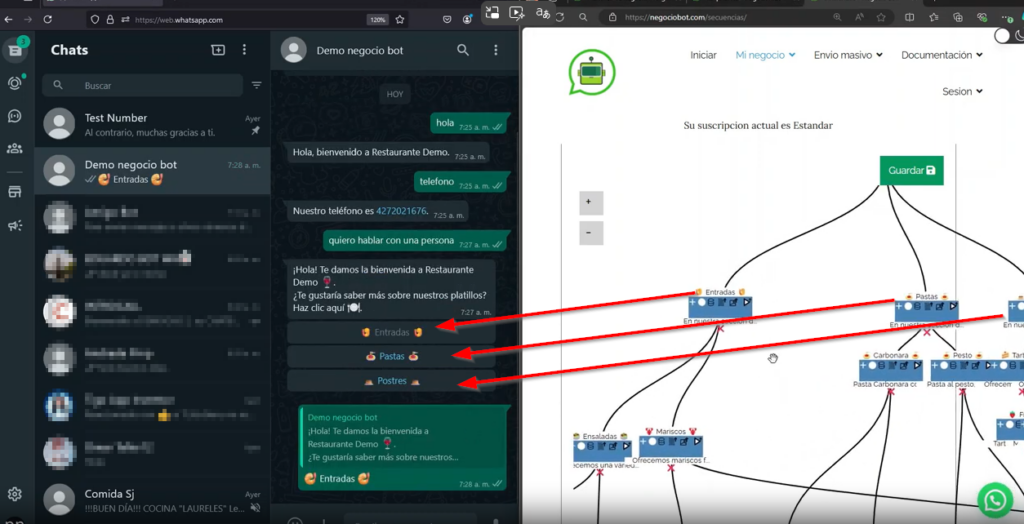This screenshot has height=524, width=1024.
Task: Add a child to the Mariscos node with plus
Action: click(x=644, y=442)
